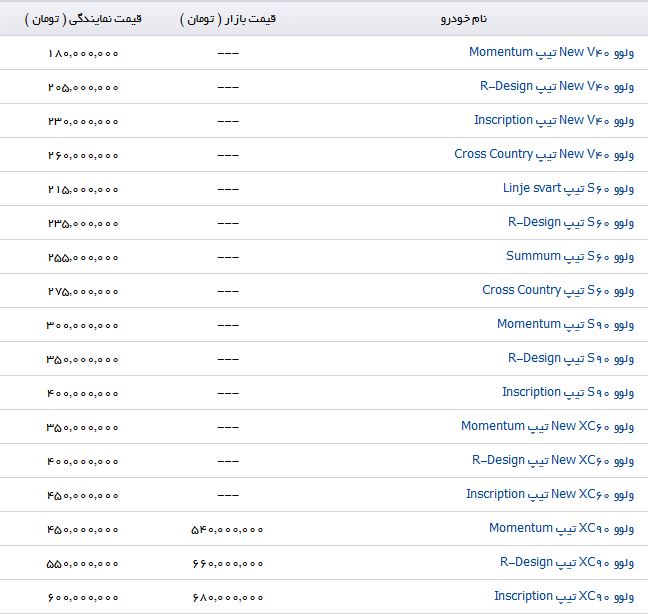Image resolution: width=648 pixels, height=614 pixels.
Task: Select dealer price ۲۷۵,۰۰۰,۰۰۰ for S60 Cross Country
Action: pyautogui.click(x=83, y=292)
